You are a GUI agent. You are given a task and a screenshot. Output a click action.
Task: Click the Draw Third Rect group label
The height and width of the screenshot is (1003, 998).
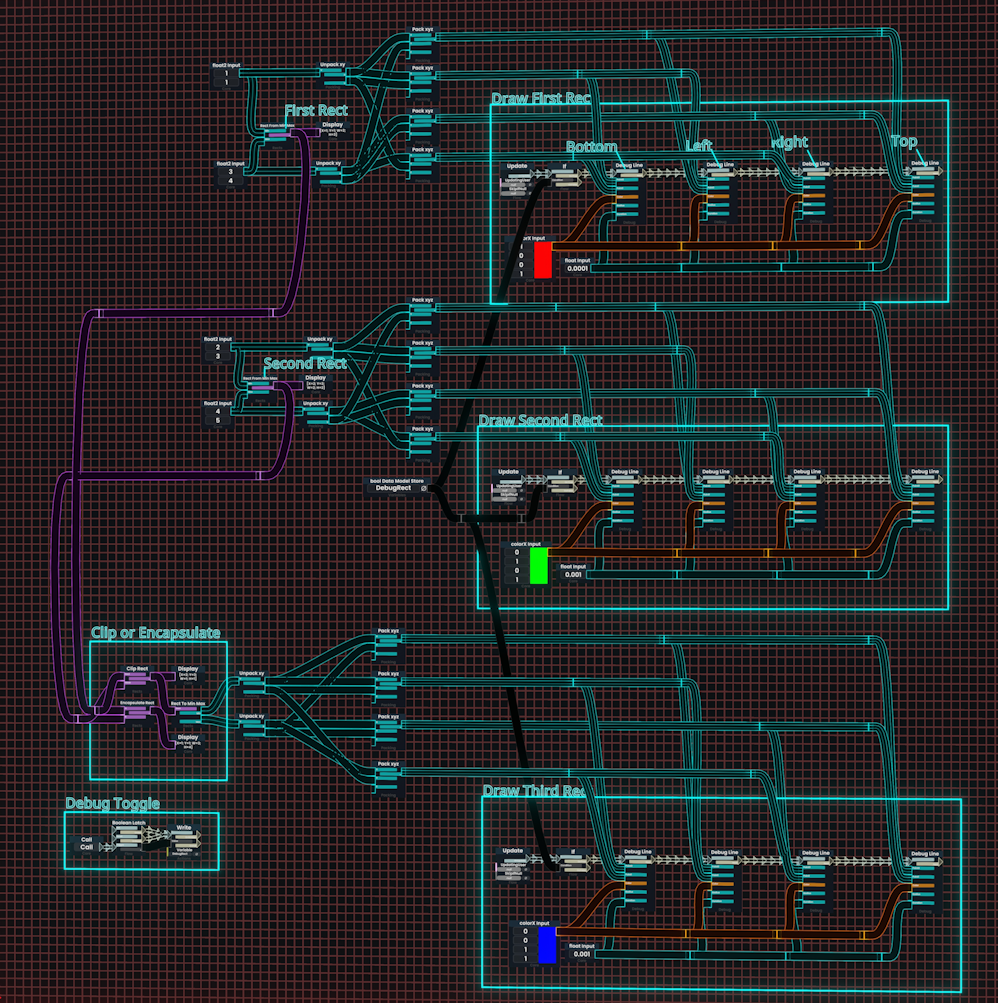point(533,791)
